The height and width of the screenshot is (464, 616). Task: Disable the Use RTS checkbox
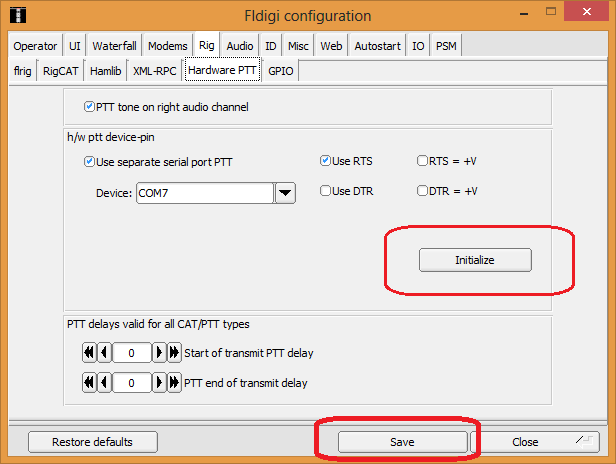326,161
